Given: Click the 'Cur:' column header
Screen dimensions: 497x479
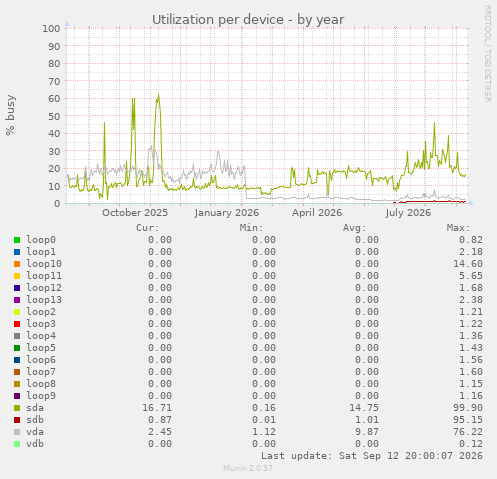Looking at the screenshot, I should 148,228.
